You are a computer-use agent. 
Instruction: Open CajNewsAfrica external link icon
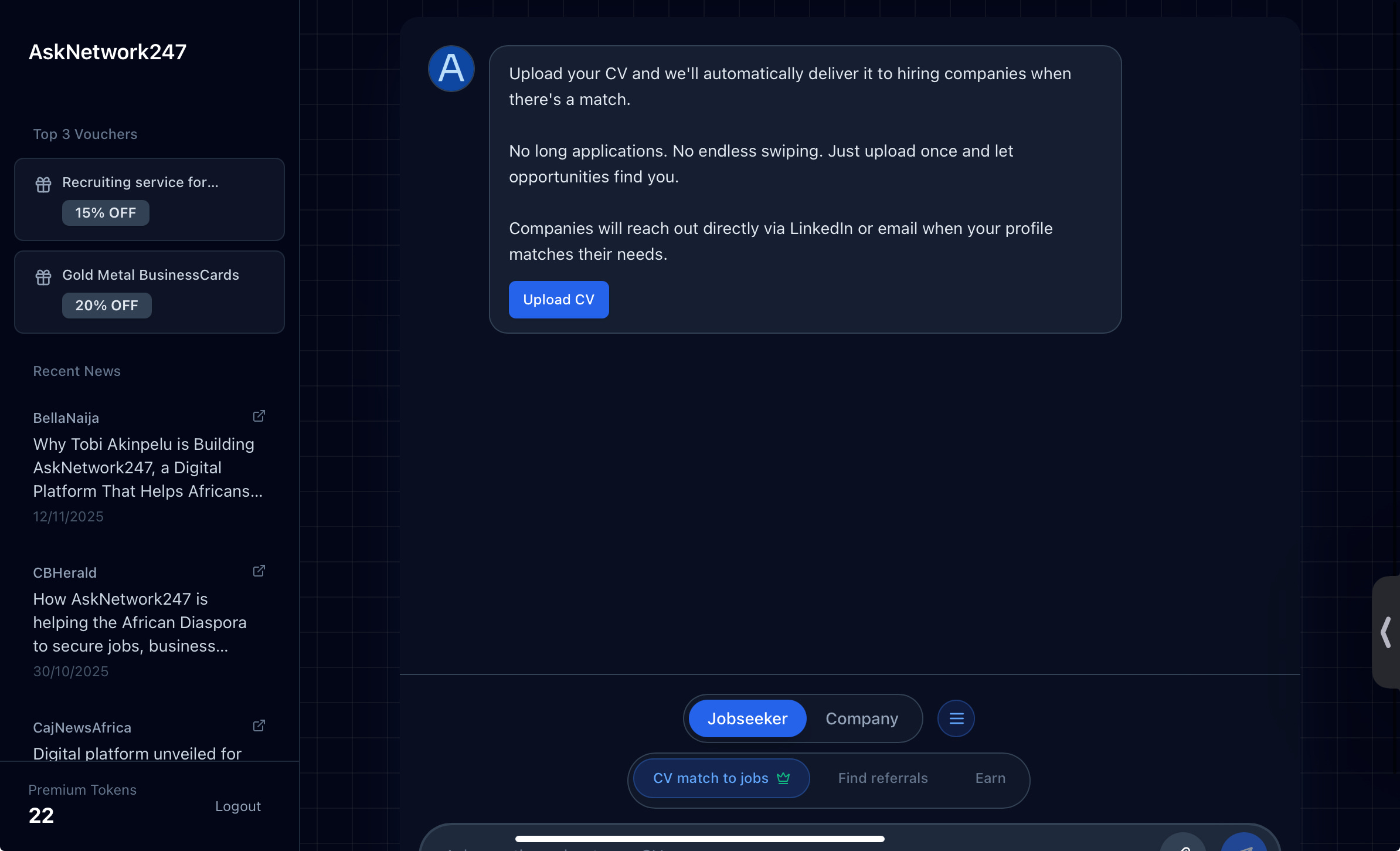pos(259,726)
